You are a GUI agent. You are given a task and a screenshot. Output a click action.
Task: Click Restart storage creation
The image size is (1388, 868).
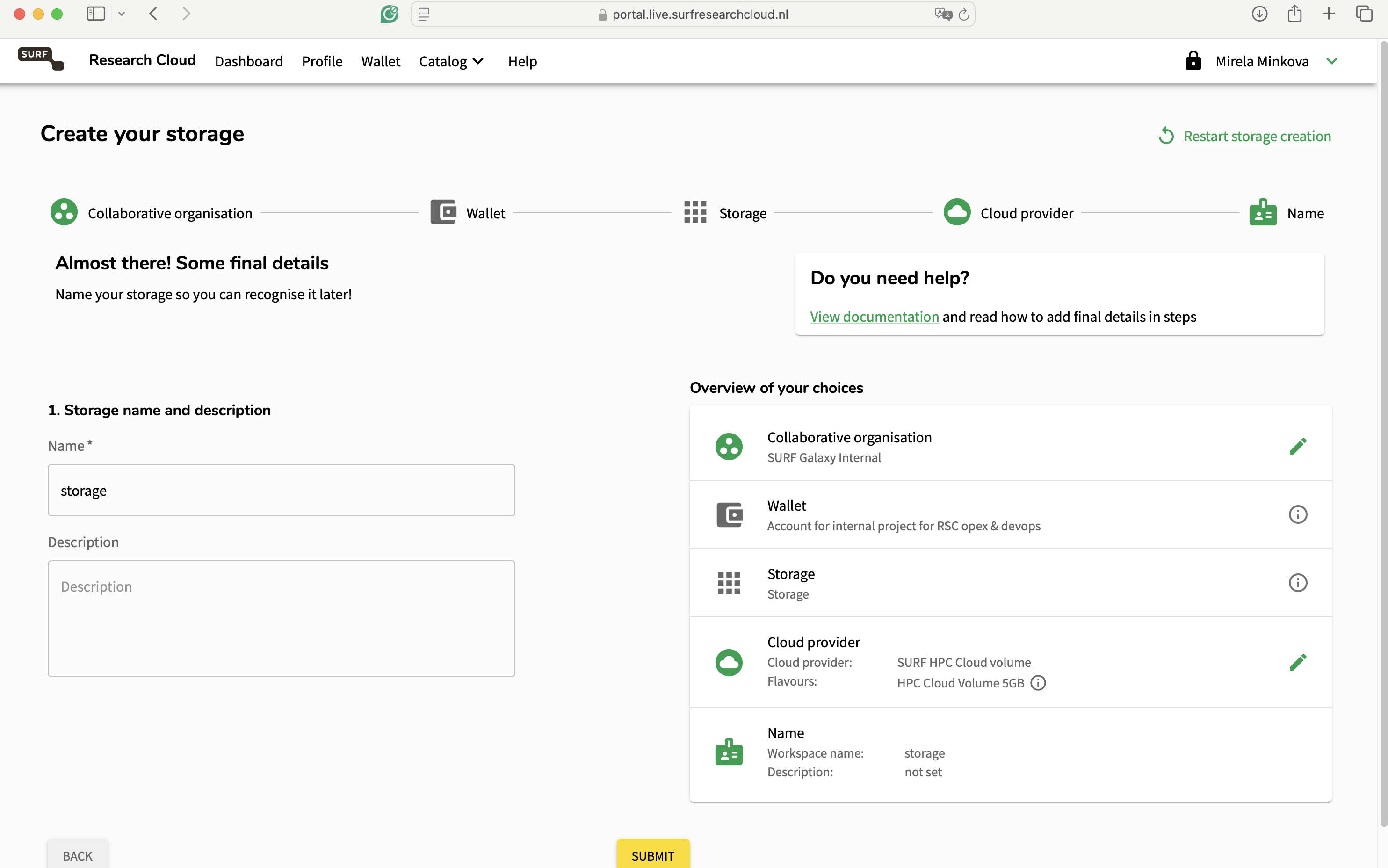pyautogui.click(x=1244, y=136)
